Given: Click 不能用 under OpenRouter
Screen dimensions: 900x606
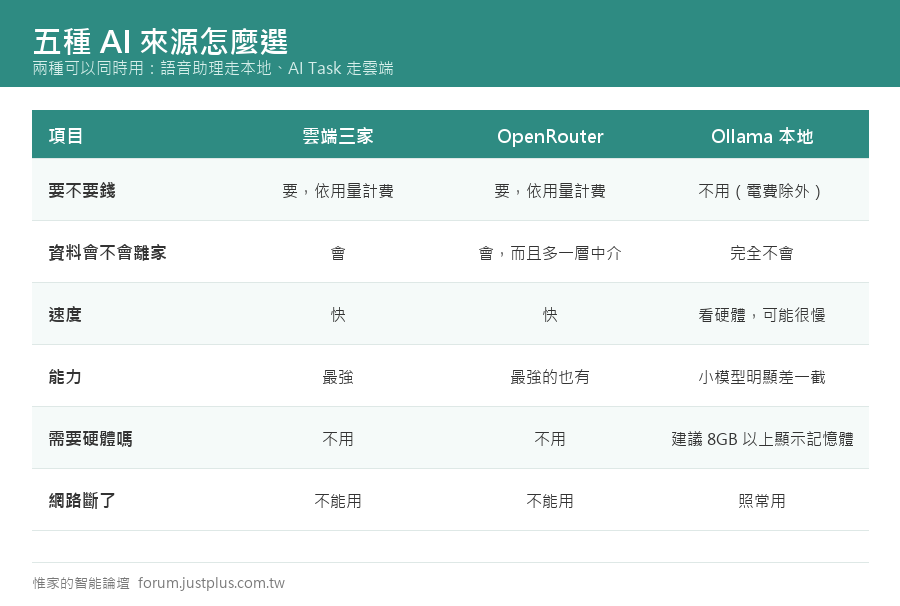Looking at the screenshot, I should [550, 500].
